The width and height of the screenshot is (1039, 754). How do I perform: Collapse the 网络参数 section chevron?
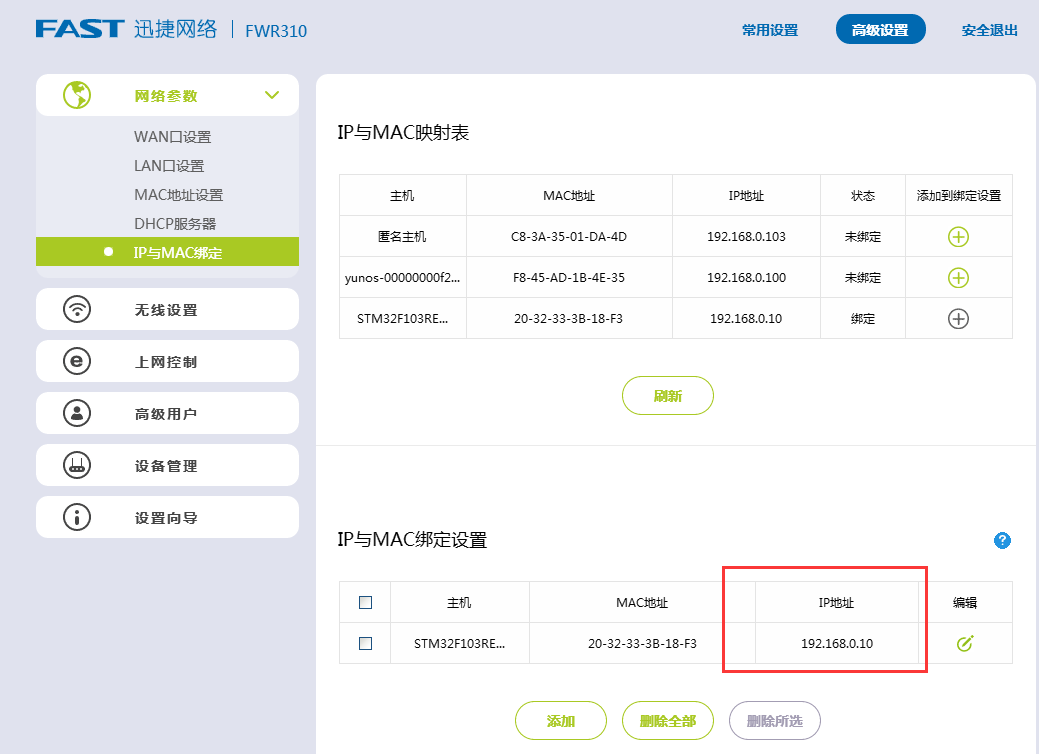(272, 94)
